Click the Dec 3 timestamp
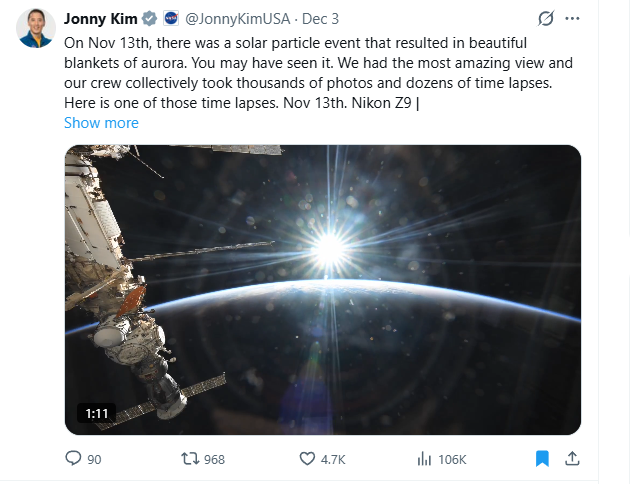This screenshot has height=484, width=630. pos(321,19)
